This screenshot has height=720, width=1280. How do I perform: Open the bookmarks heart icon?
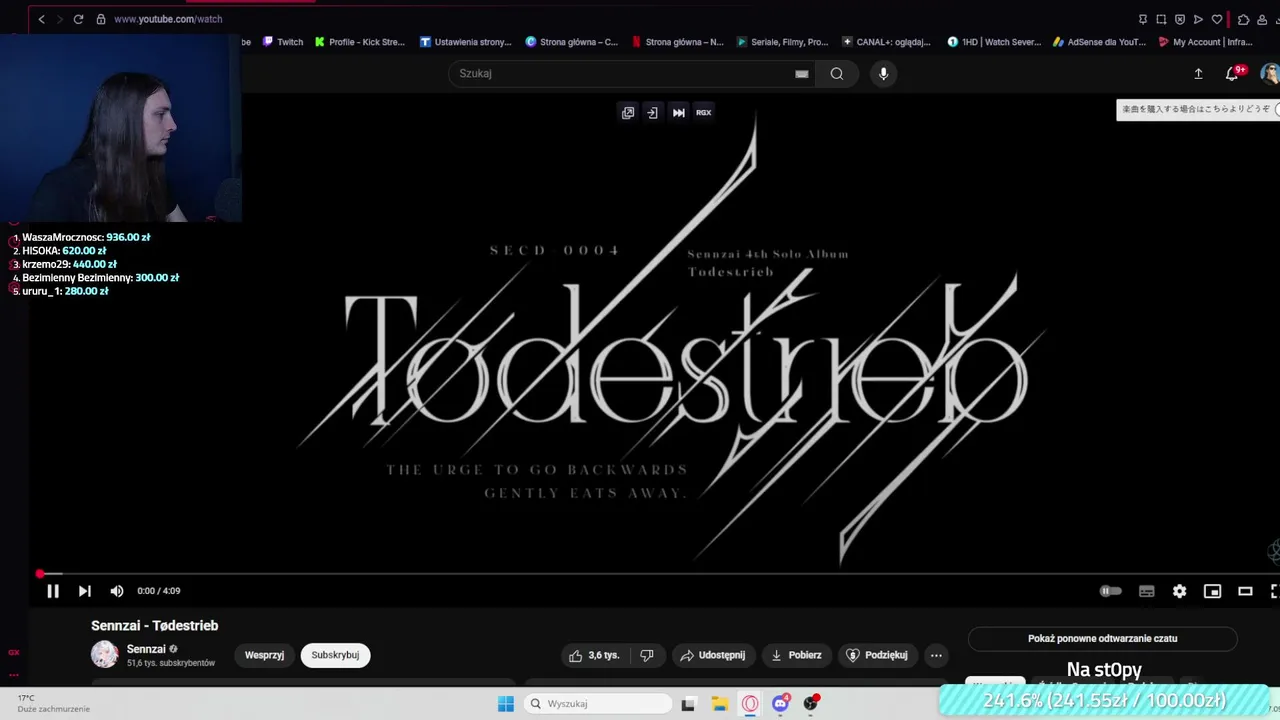pos(1217,19)
